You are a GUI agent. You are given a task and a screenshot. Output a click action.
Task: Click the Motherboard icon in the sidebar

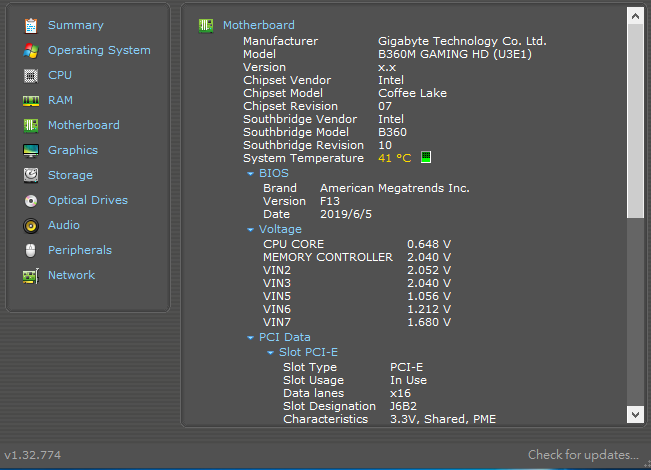tap(31, 125)
